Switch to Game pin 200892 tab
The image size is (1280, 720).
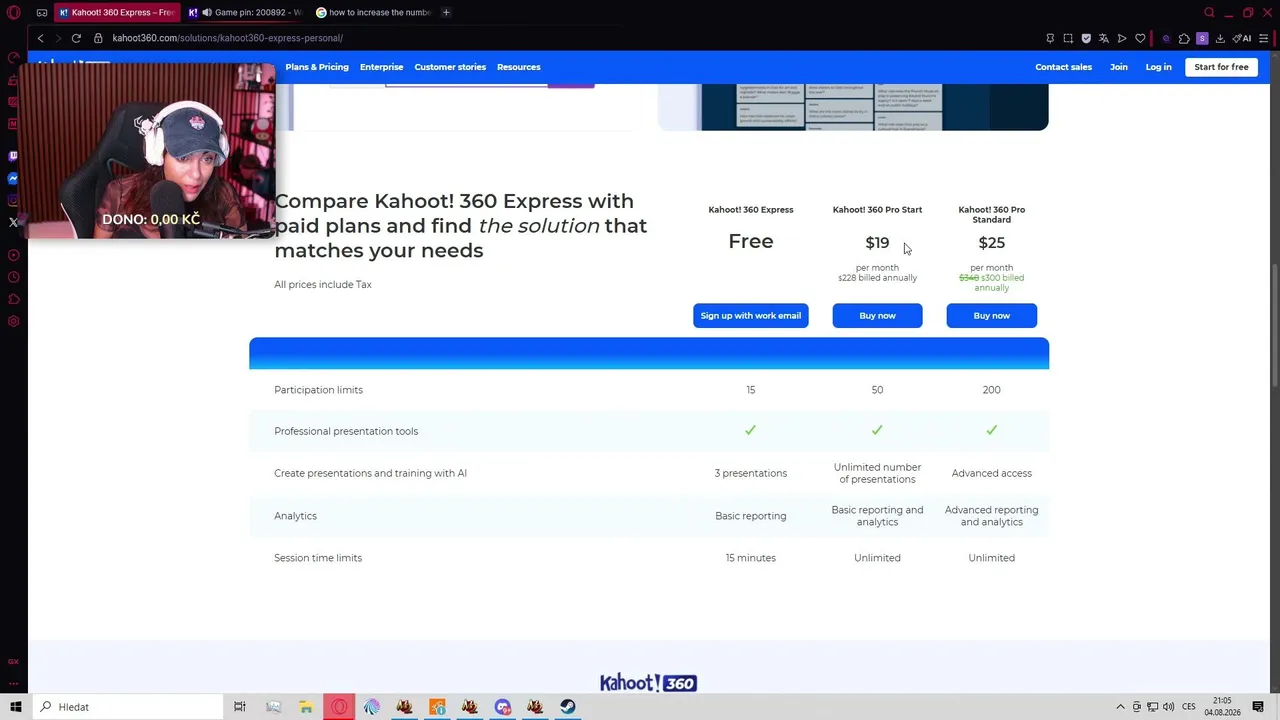[x=245, y=12]
